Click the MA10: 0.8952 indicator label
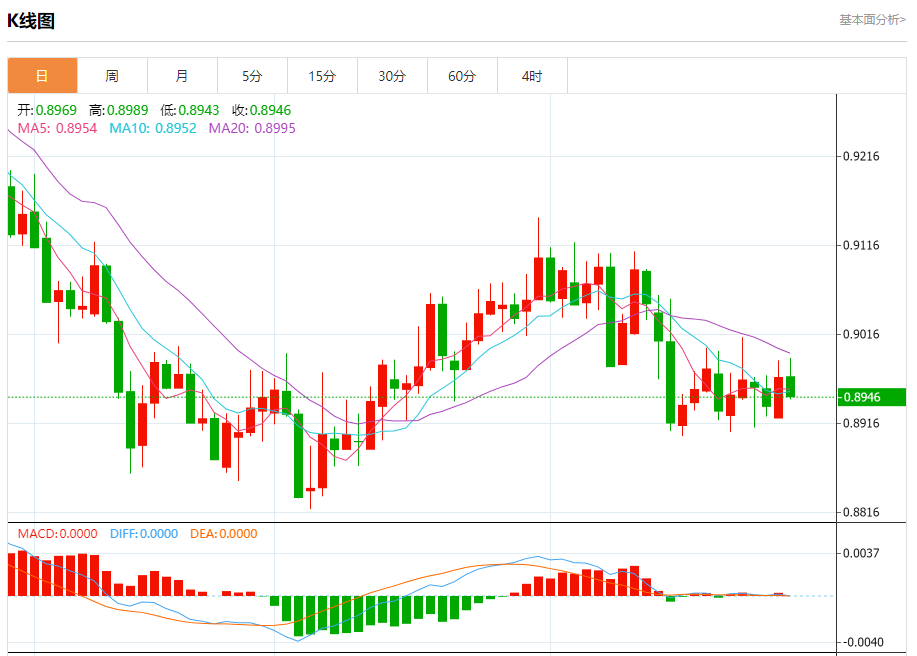This screenshot has height=656, width=917. click(153, 128)
